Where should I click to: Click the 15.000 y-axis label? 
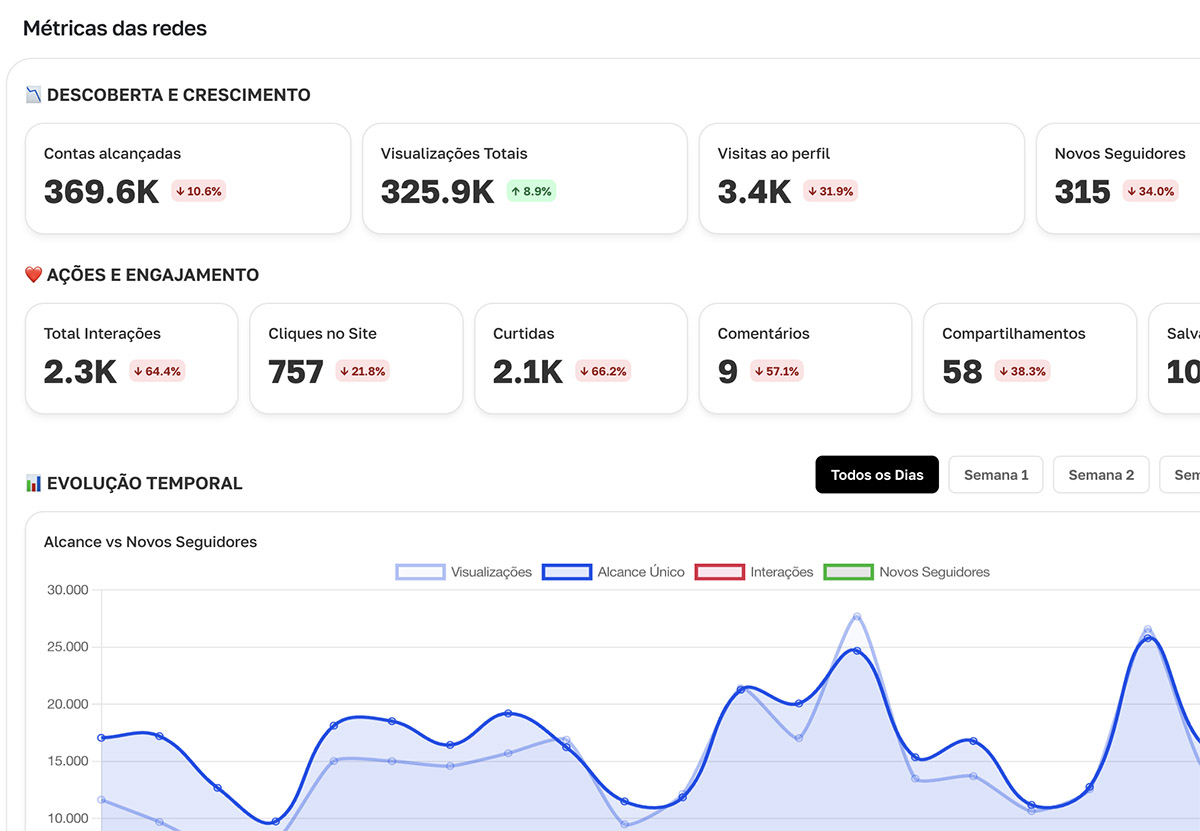[x=68, y=761]
